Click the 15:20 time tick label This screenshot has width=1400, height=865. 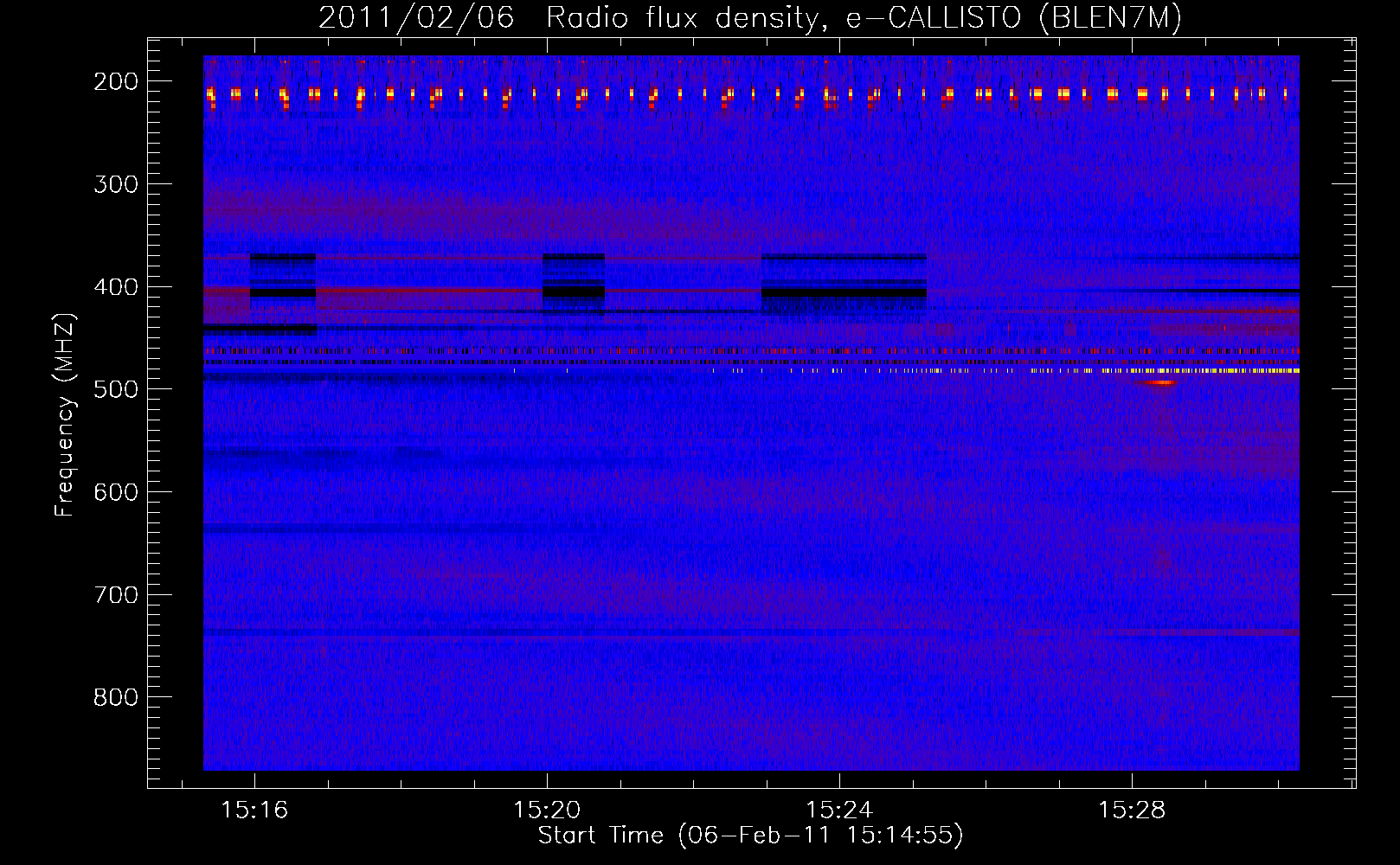coord(547,811)
